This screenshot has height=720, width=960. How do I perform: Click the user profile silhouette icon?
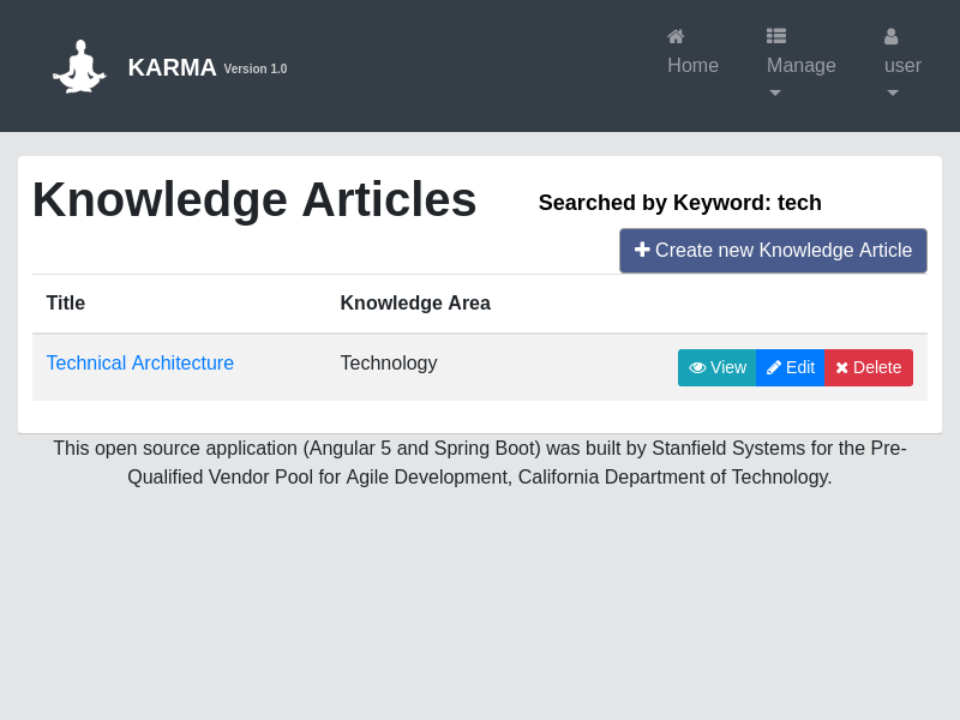(x=891, y=37)
